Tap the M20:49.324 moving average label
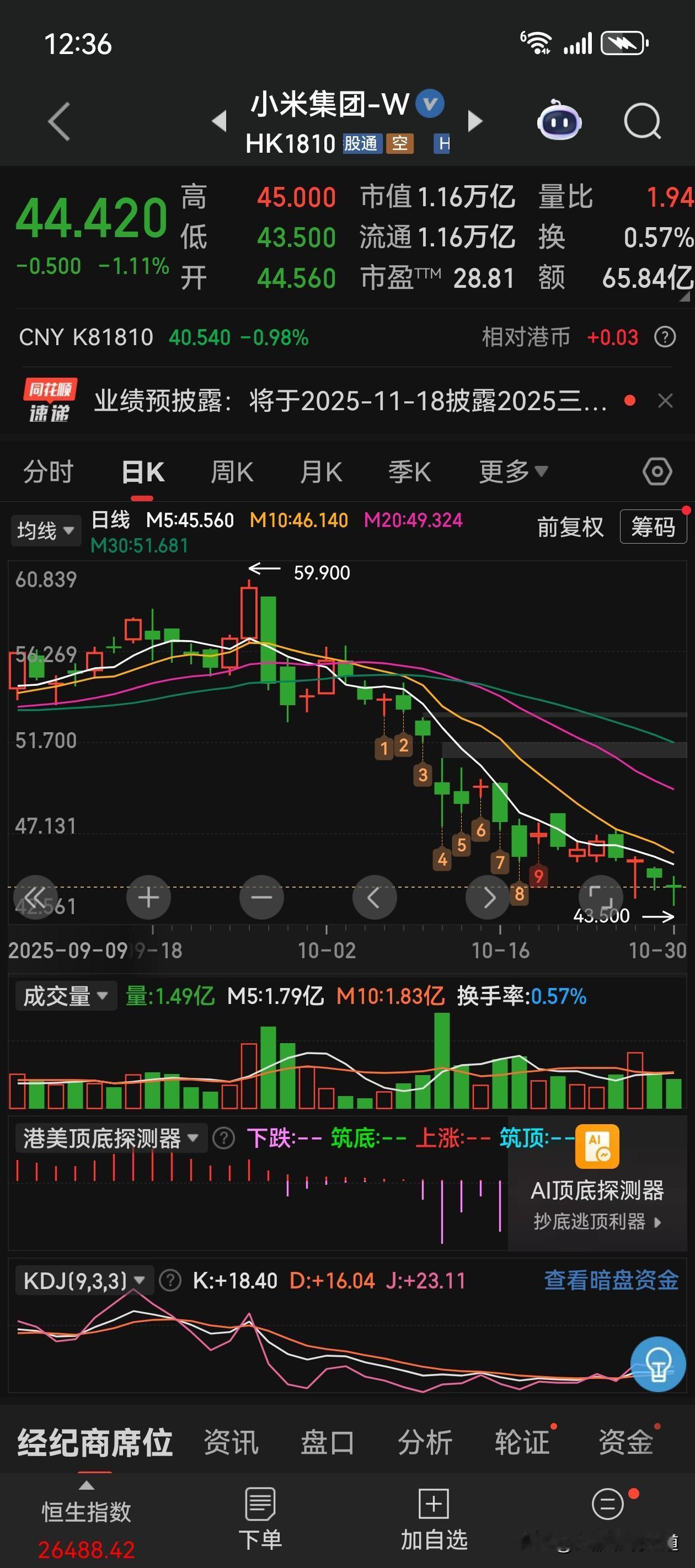Screen dimensions: 695x1568 coord(413,520)
